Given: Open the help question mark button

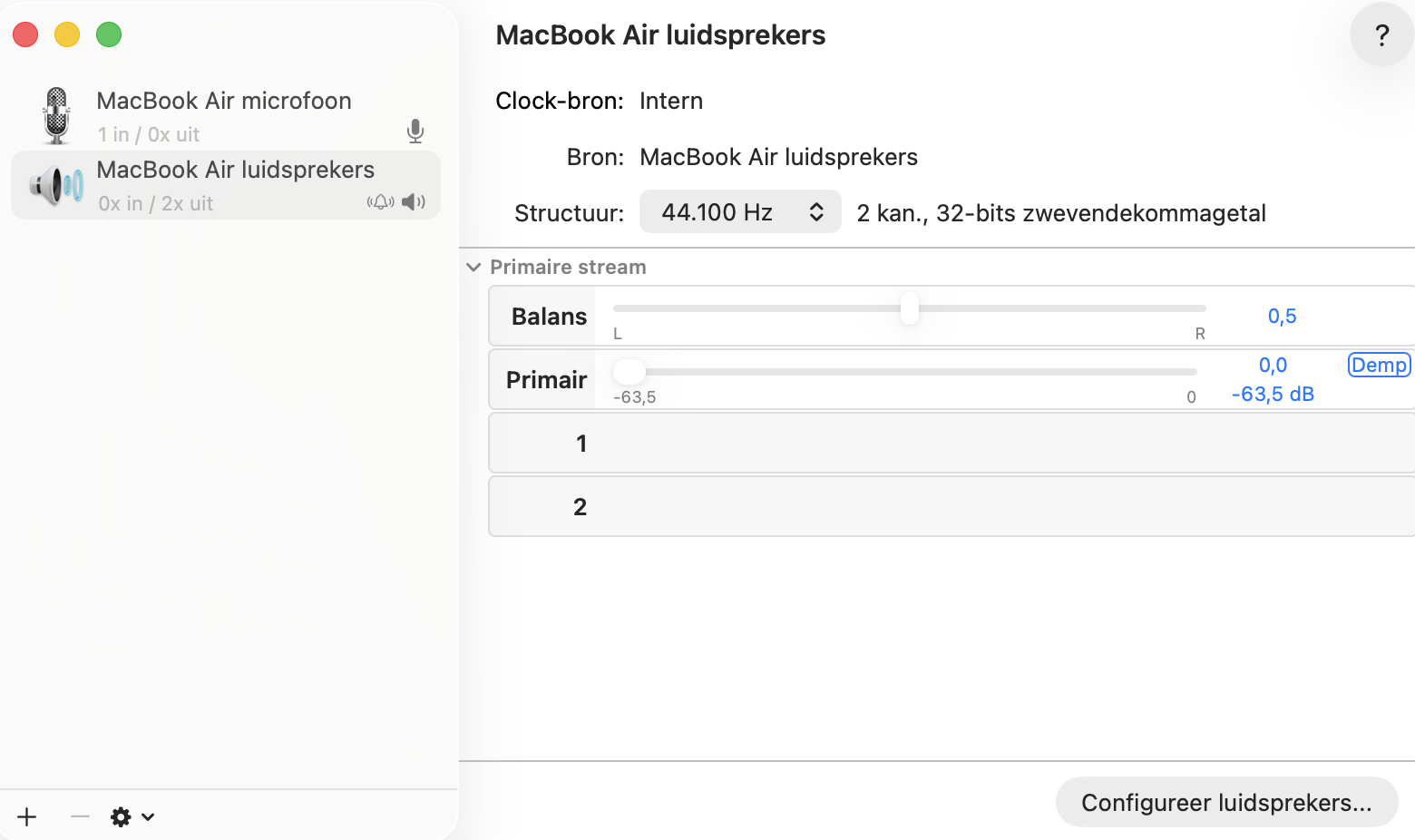Looking at the screenshot, I should pos(1381,34).
